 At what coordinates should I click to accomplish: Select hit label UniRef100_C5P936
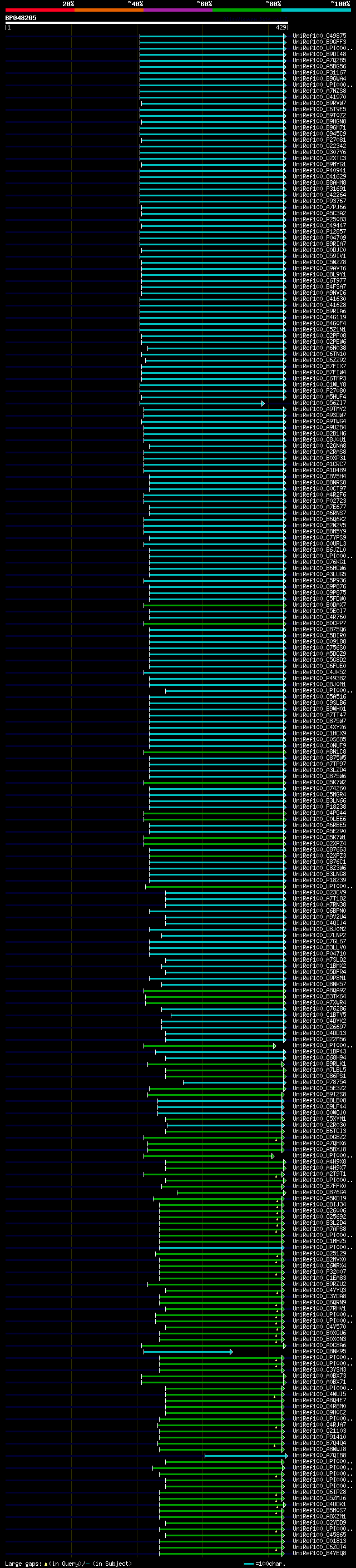[x=319, y=580]
